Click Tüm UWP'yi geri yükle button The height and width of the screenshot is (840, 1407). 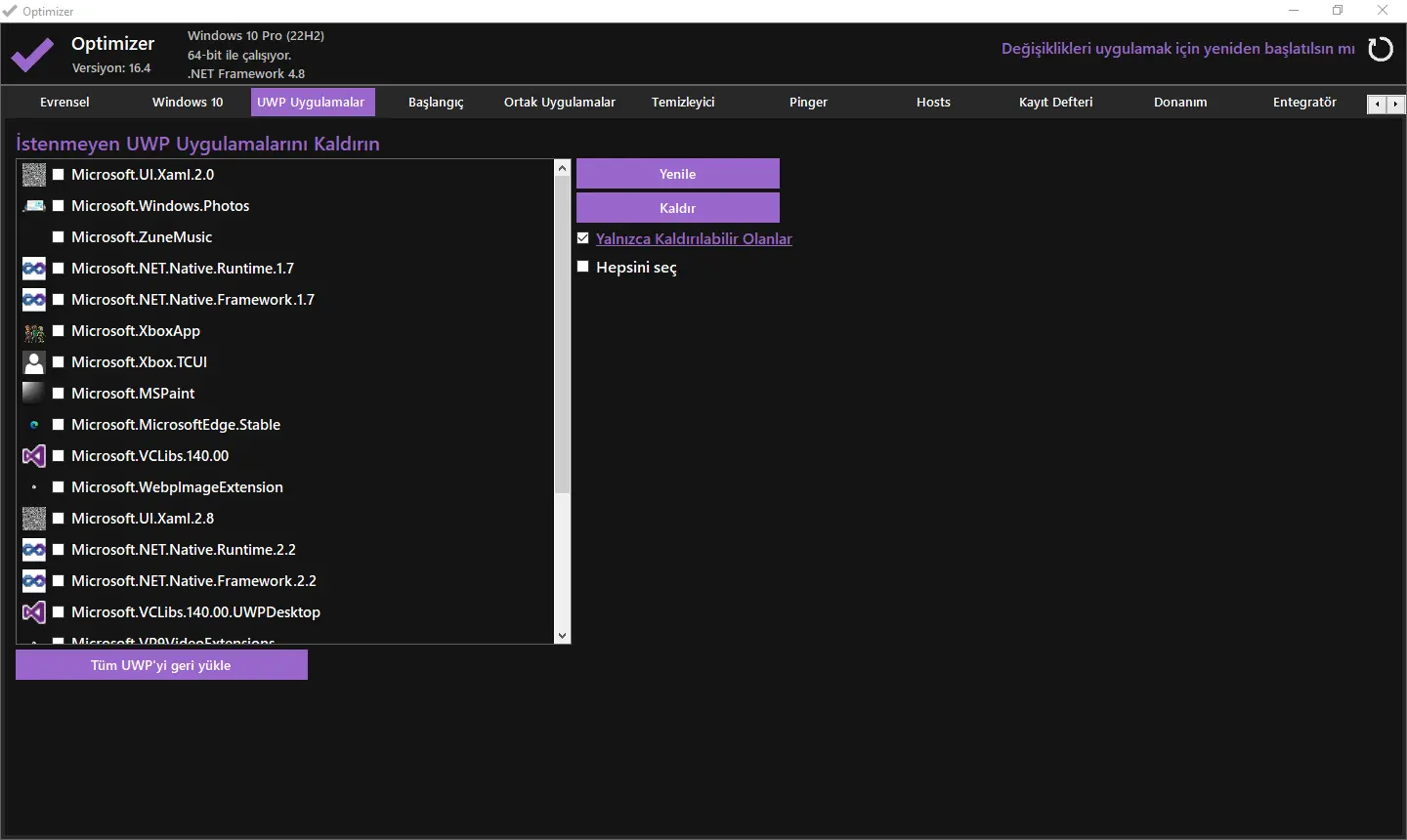[x=161, y=665]
